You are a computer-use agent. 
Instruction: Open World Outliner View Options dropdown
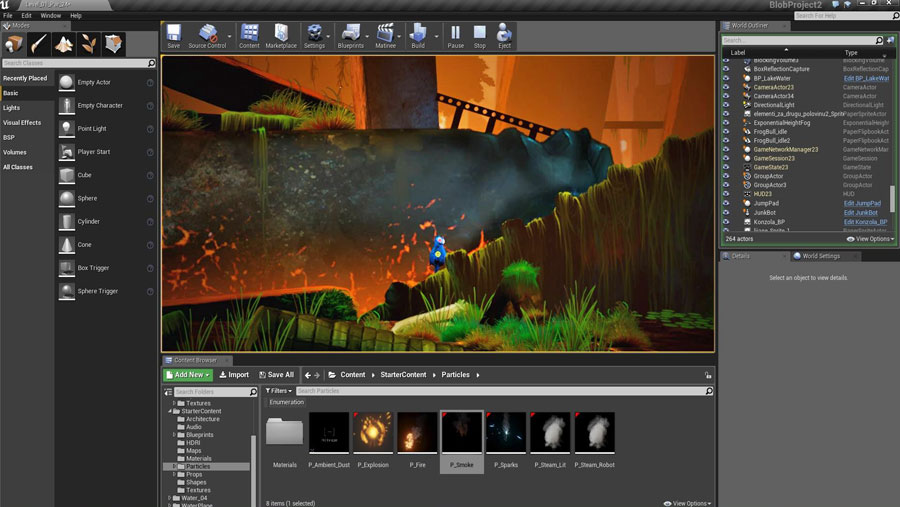coord(870,239)
